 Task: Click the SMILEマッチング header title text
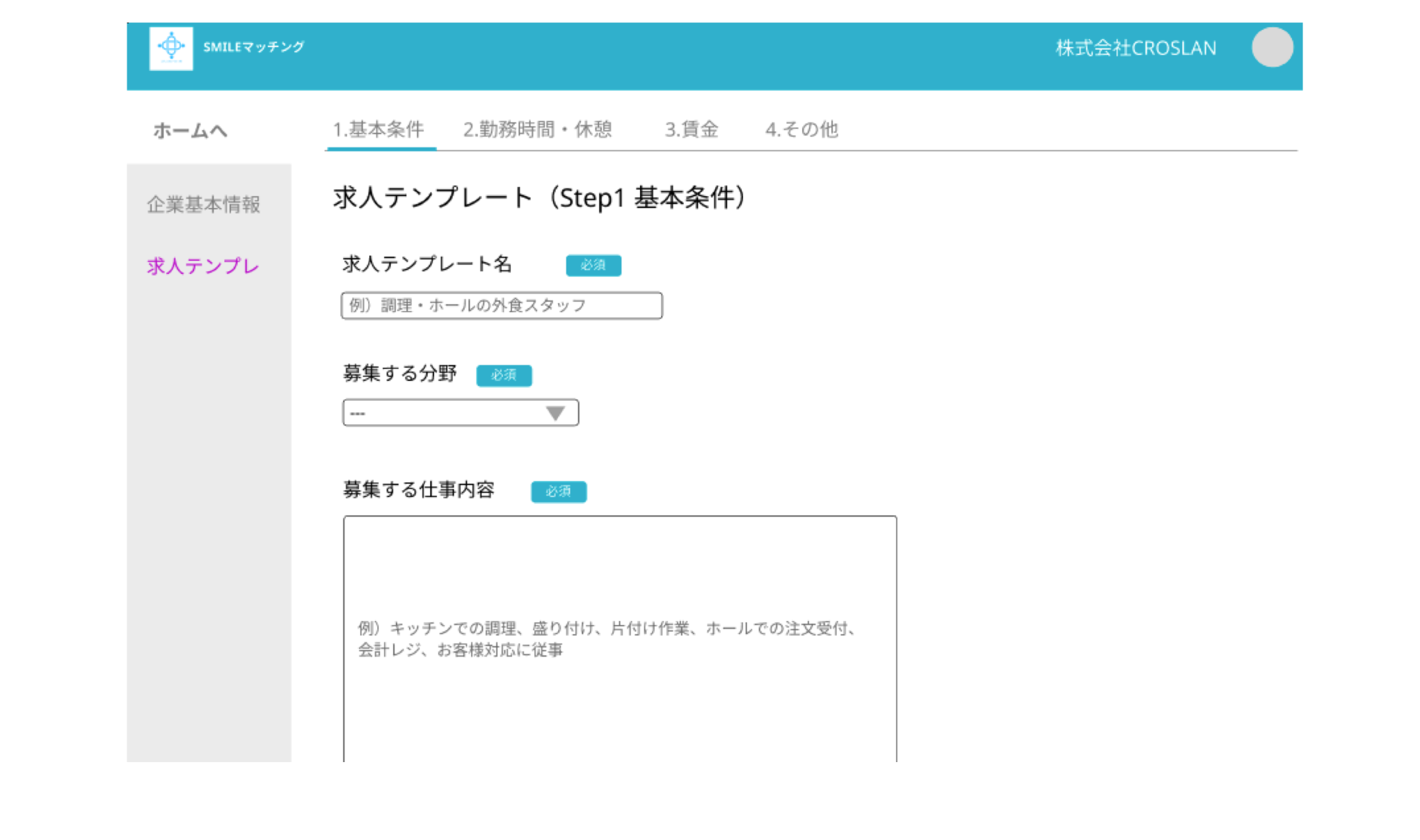(x=253, y=47)
